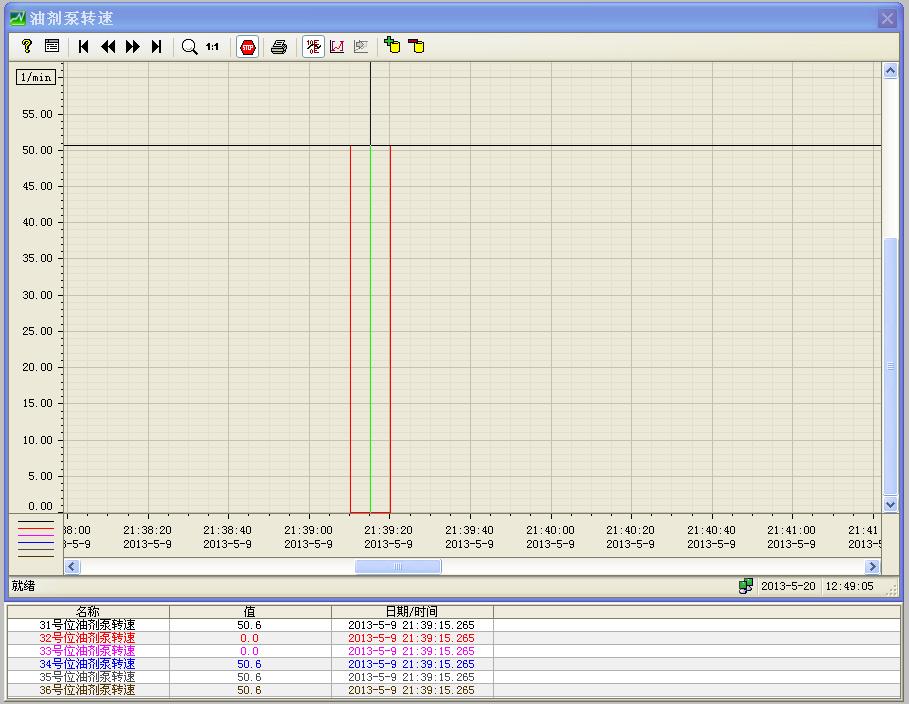Click the 50.6 value of row 34号位

coord(249,664)
